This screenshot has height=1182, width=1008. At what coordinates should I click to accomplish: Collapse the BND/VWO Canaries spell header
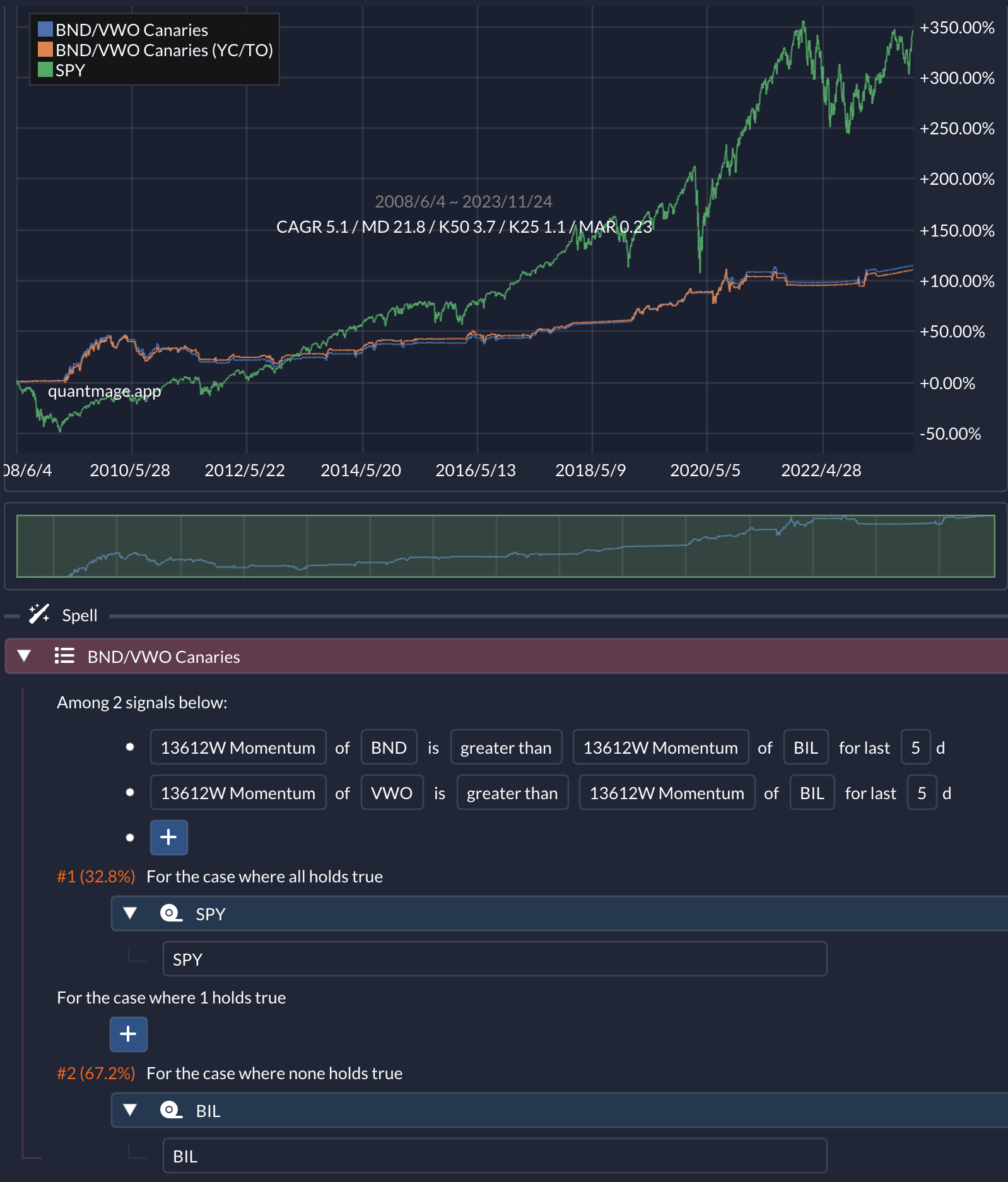pyautogui.click(x=25, y=656)
